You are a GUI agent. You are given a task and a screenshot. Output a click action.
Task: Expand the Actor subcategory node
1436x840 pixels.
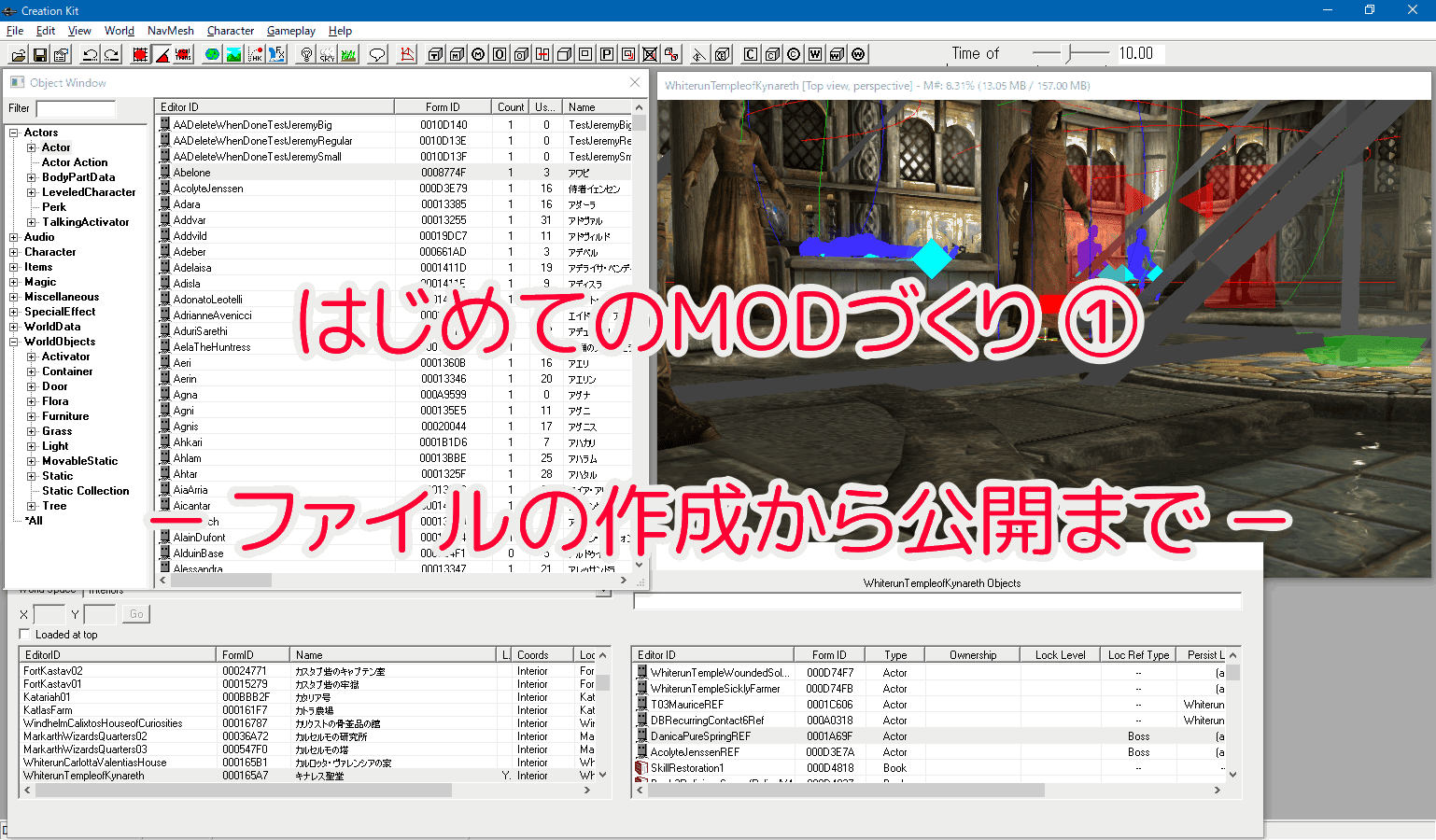click(32, 147)
